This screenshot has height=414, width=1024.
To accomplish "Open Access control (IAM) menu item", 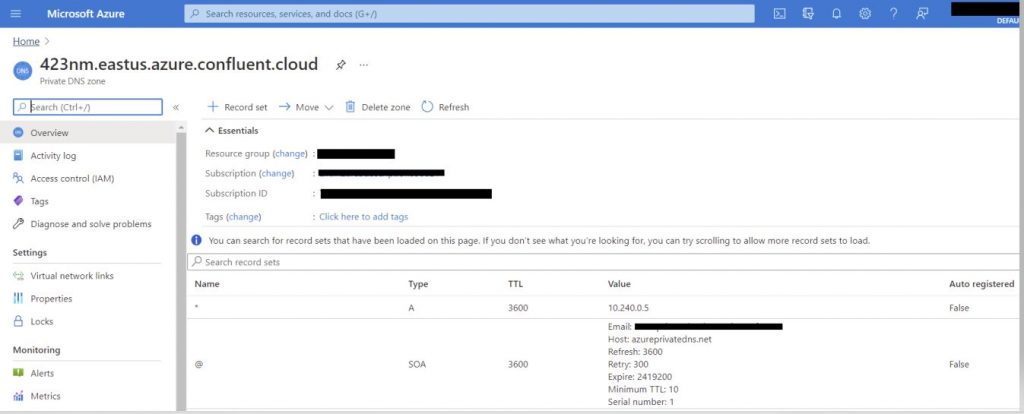I will 71,178.
